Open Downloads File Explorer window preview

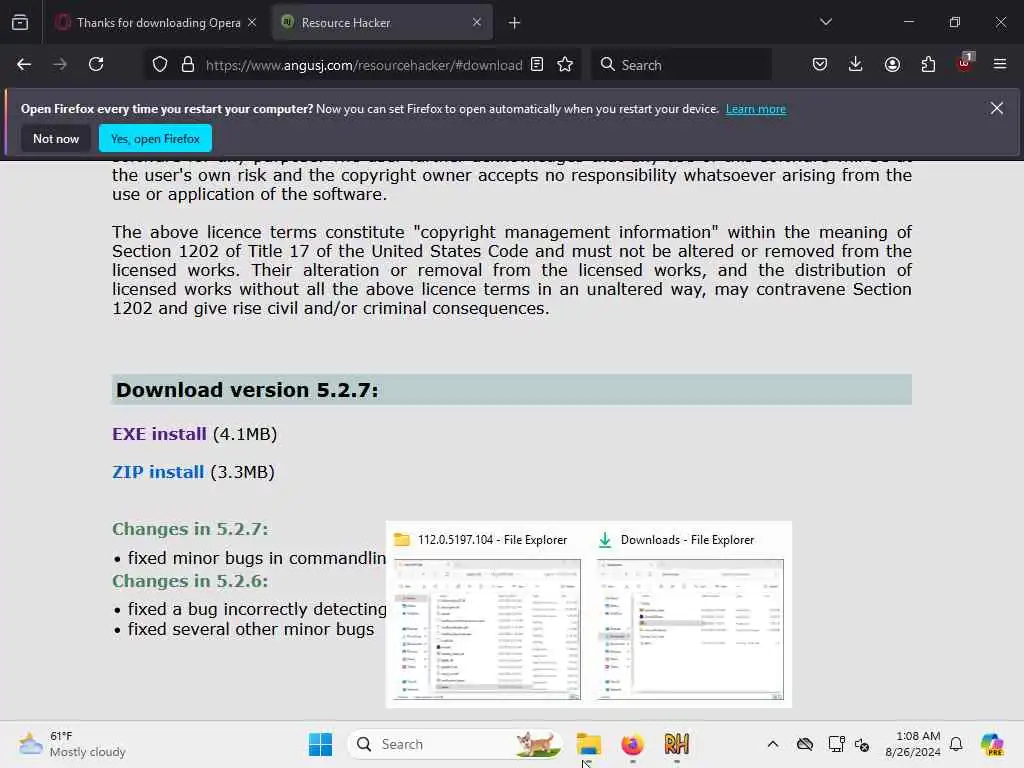(690, 615)
